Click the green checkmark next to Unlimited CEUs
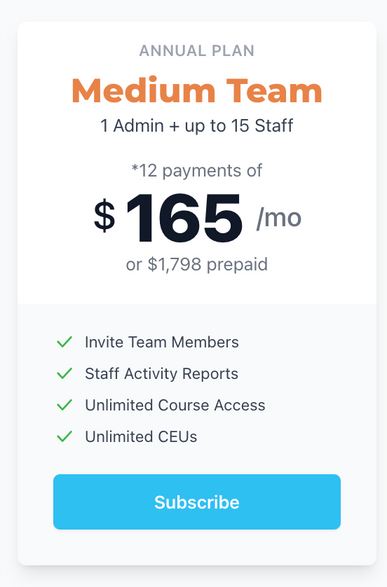The image size is (387, 587). coord(64,436)
